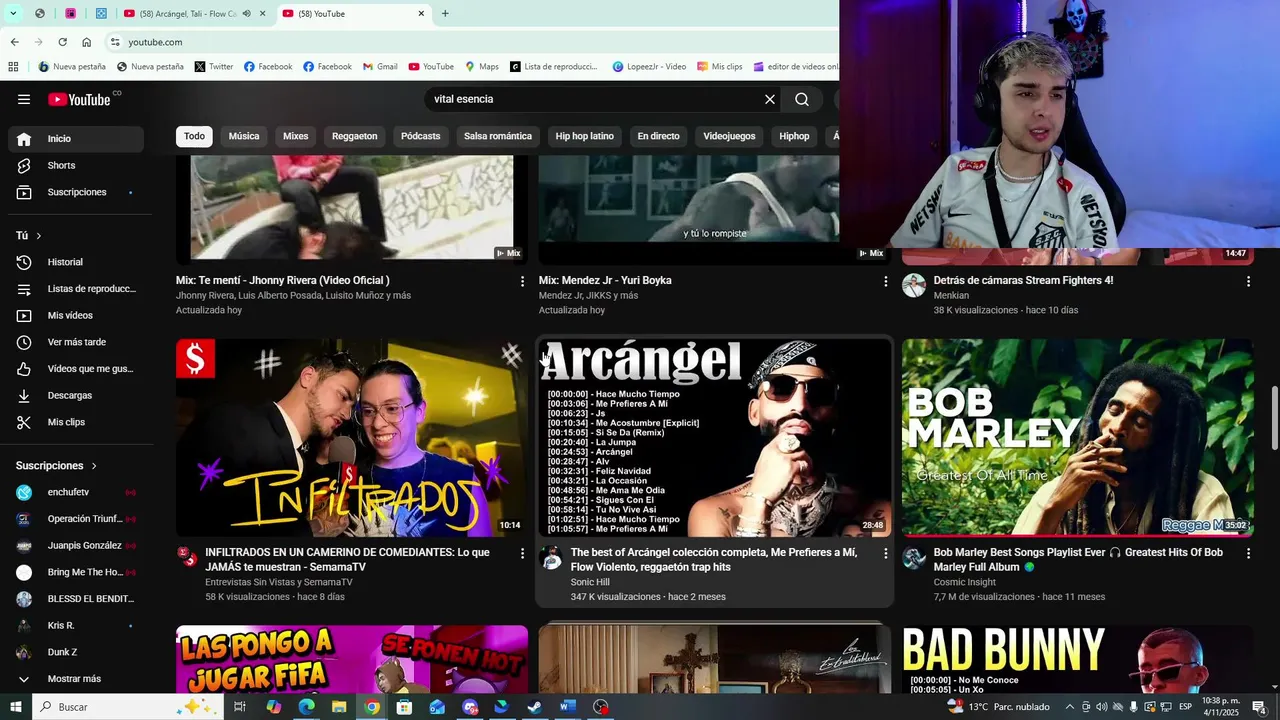Screen dimensions: 1280x720
Task: Select the Videojuegos filter chip
Action: [x=730, y=136]
